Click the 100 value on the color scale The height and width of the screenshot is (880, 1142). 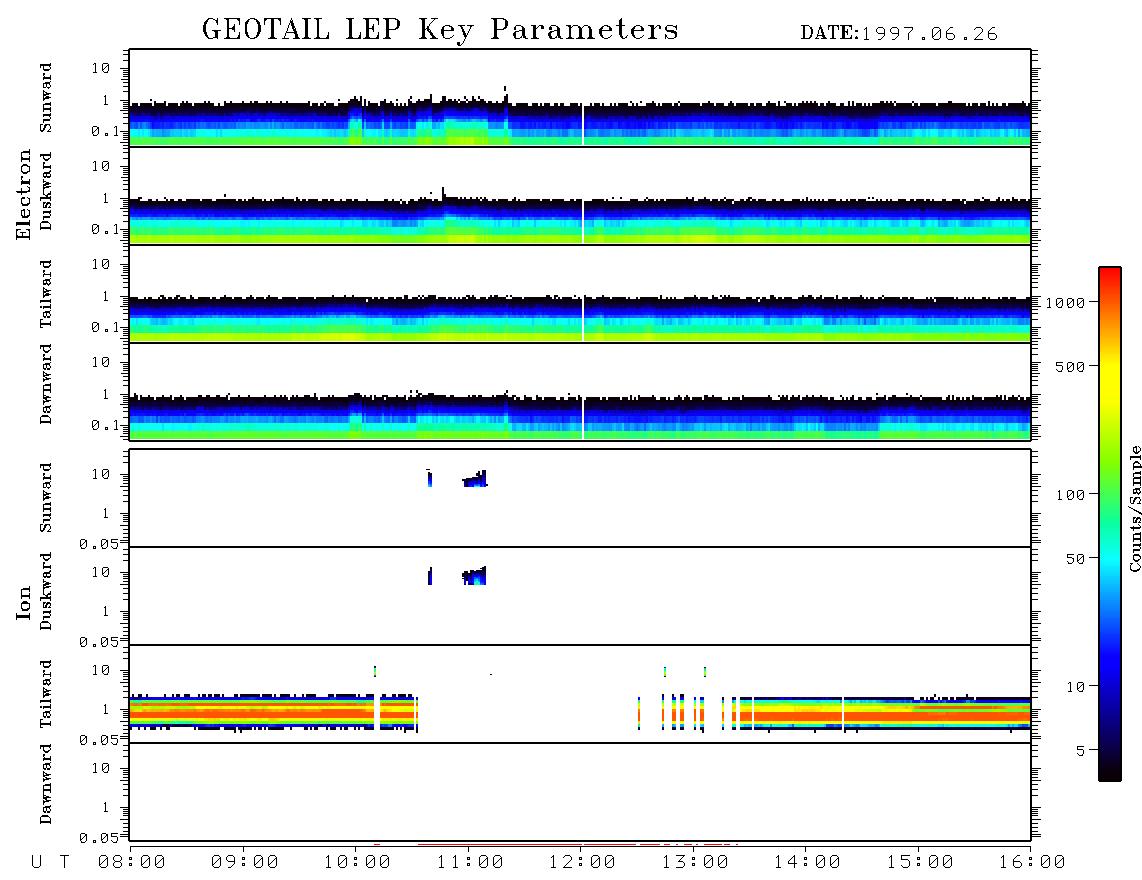coord(1071,495)
